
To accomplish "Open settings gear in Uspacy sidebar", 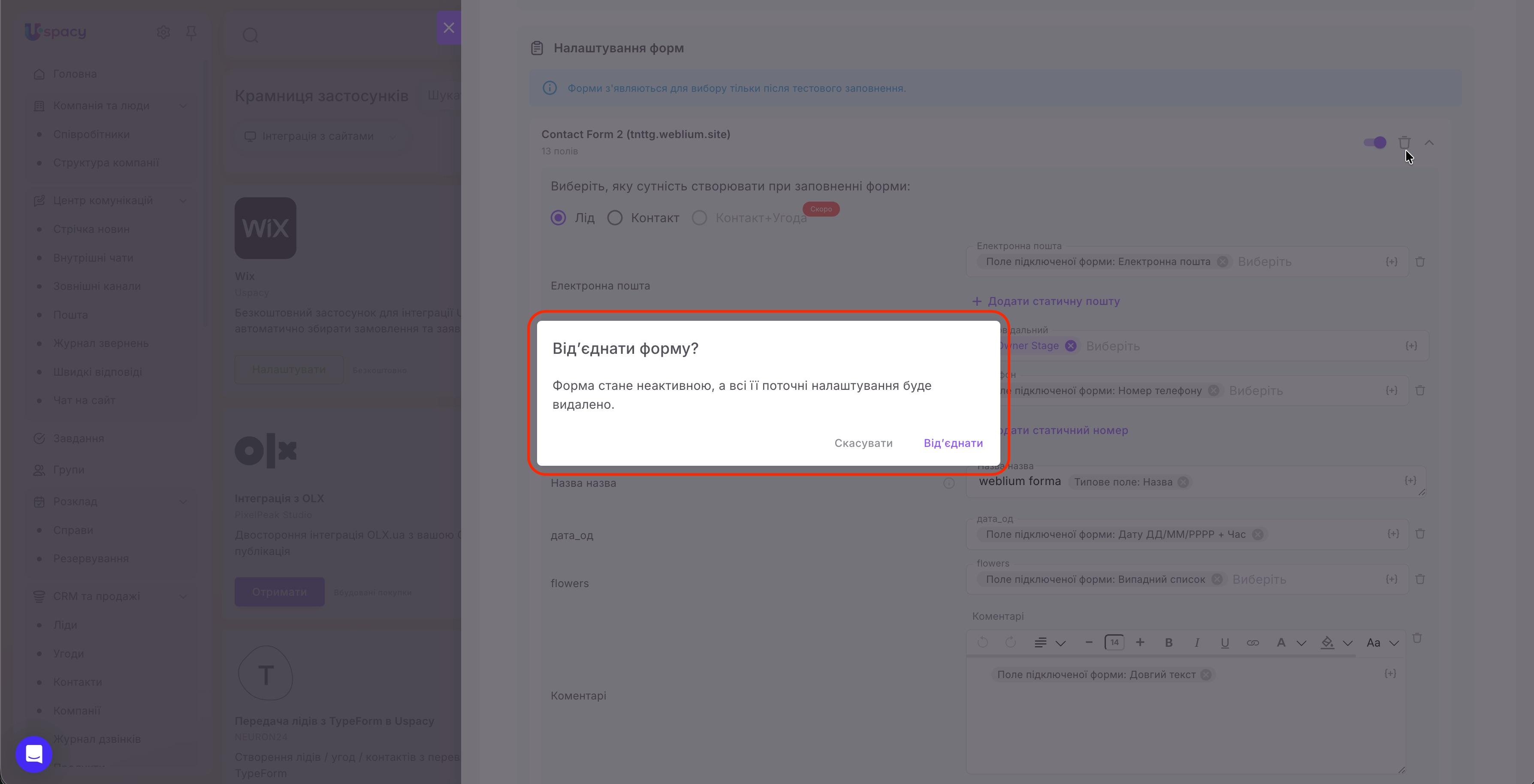I will (163, 32).
